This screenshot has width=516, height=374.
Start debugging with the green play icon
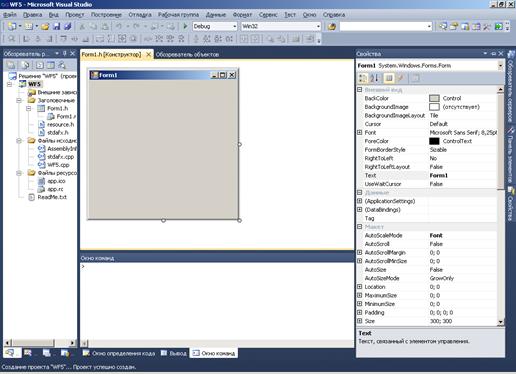tap(185, 26)
